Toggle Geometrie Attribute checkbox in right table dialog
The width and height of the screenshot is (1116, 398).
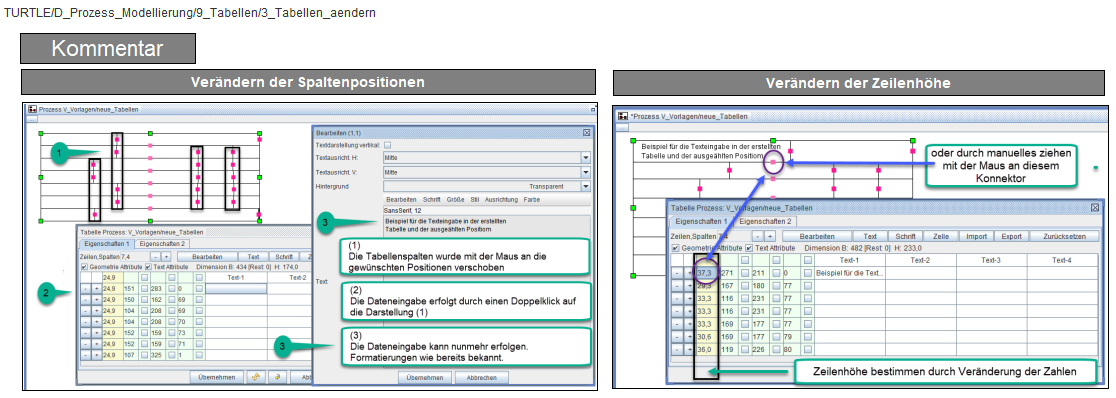[675, 248]
